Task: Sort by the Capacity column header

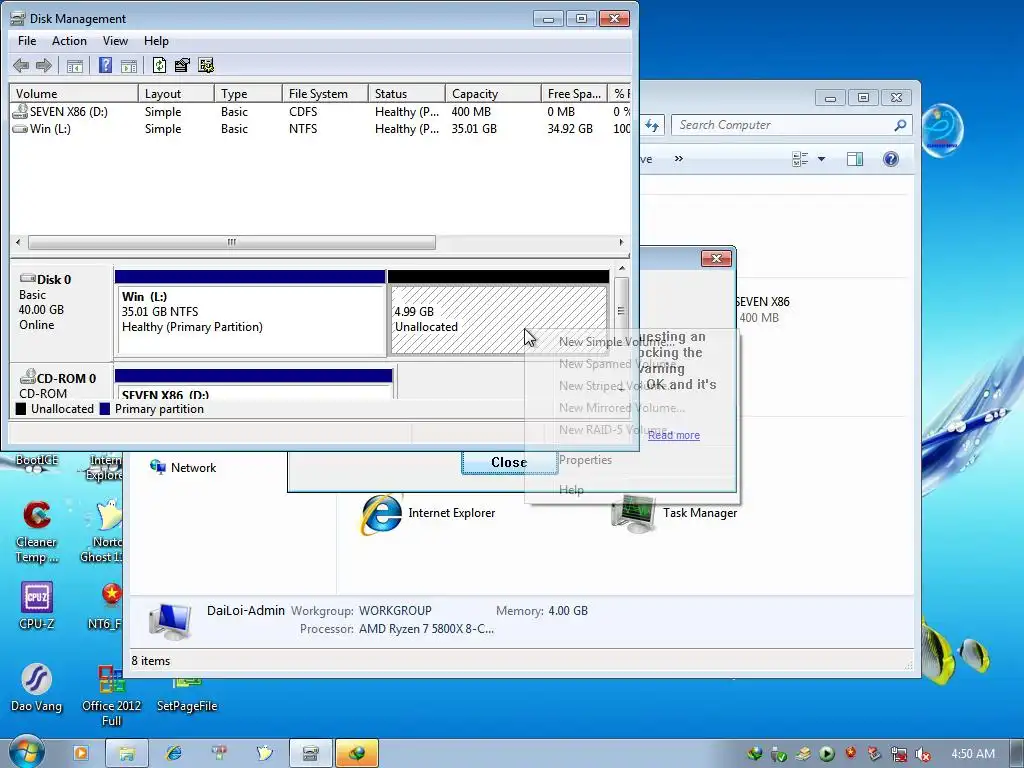Action: click(x=492, y=93)
